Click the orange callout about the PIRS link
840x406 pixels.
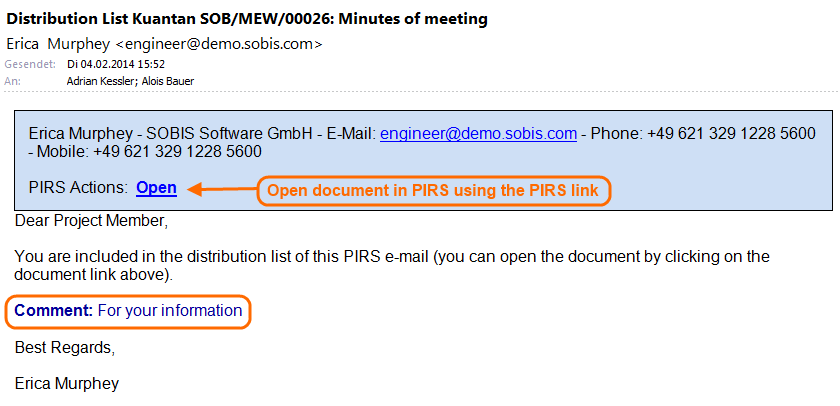click(433, 190)
